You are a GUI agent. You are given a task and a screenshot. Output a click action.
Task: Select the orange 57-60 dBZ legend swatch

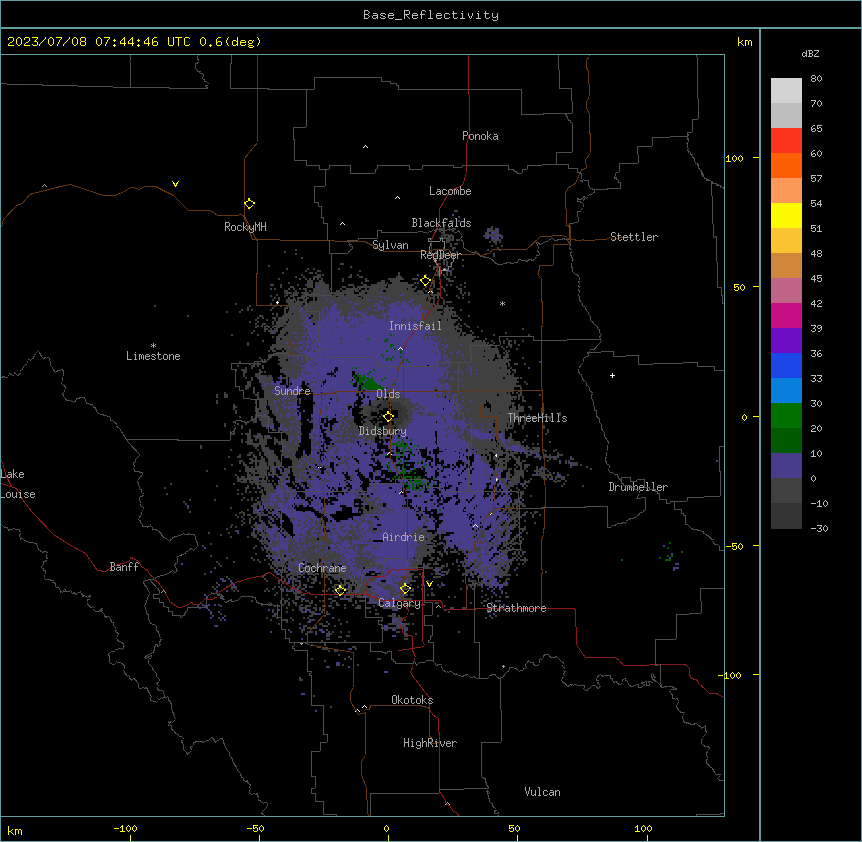point(786,165)
